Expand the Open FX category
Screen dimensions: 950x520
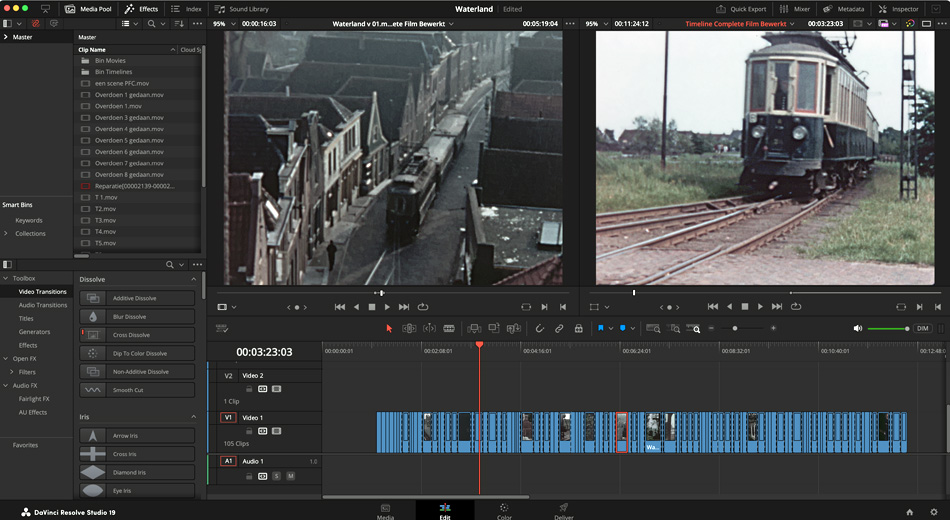[7, 358]
